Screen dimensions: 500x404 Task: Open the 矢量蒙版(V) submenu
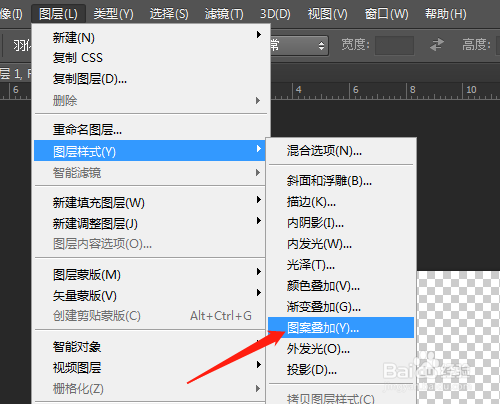click(x=149, y=295)
